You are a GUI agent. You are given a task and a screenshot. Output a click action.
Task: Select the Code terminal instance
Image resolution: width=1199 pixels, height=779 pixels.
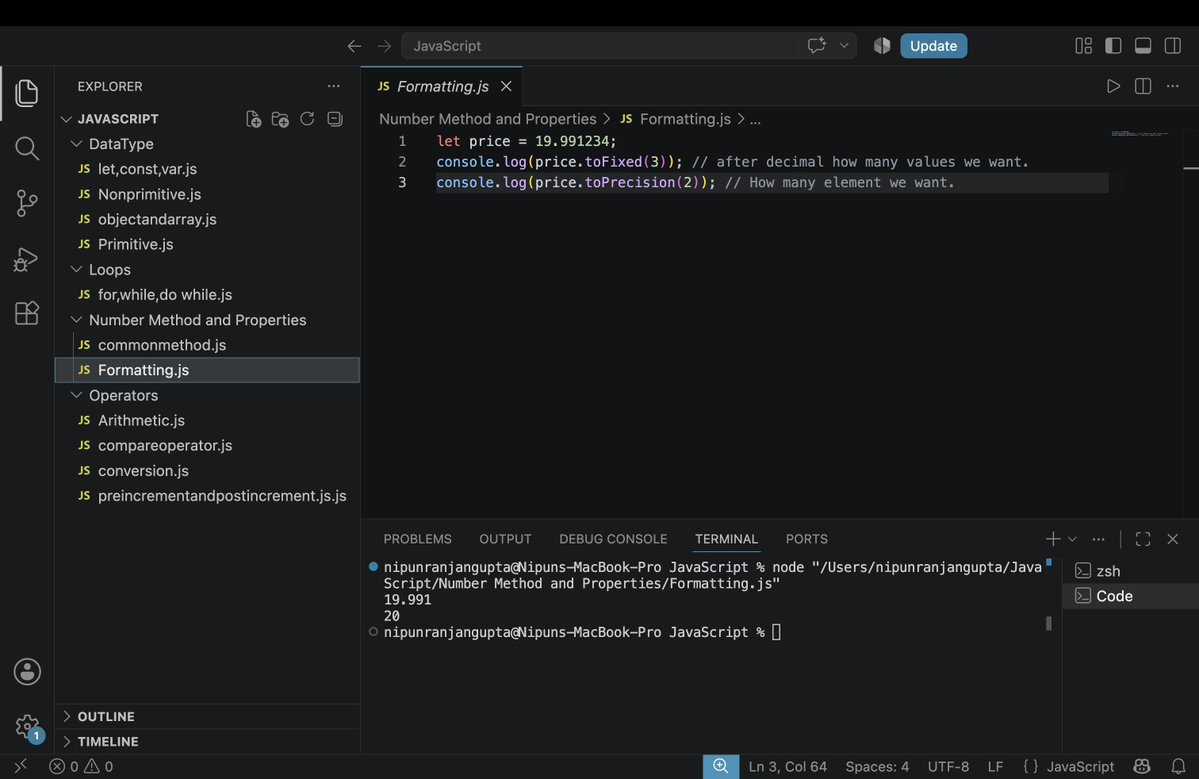click(x=1130, y=596)
